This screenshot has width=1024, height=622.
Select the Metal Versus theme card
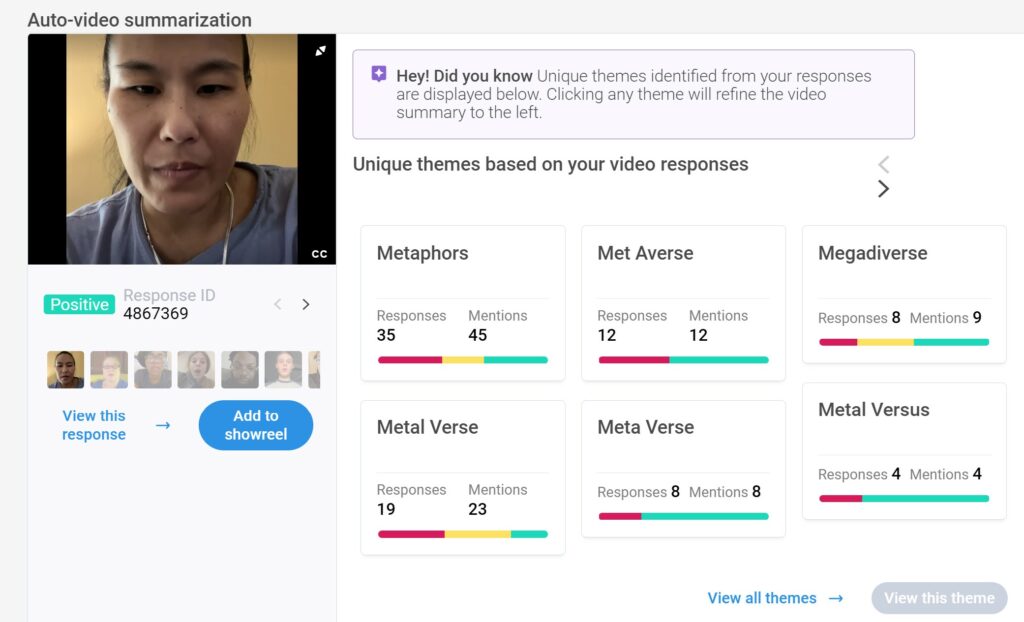point(904,451)
